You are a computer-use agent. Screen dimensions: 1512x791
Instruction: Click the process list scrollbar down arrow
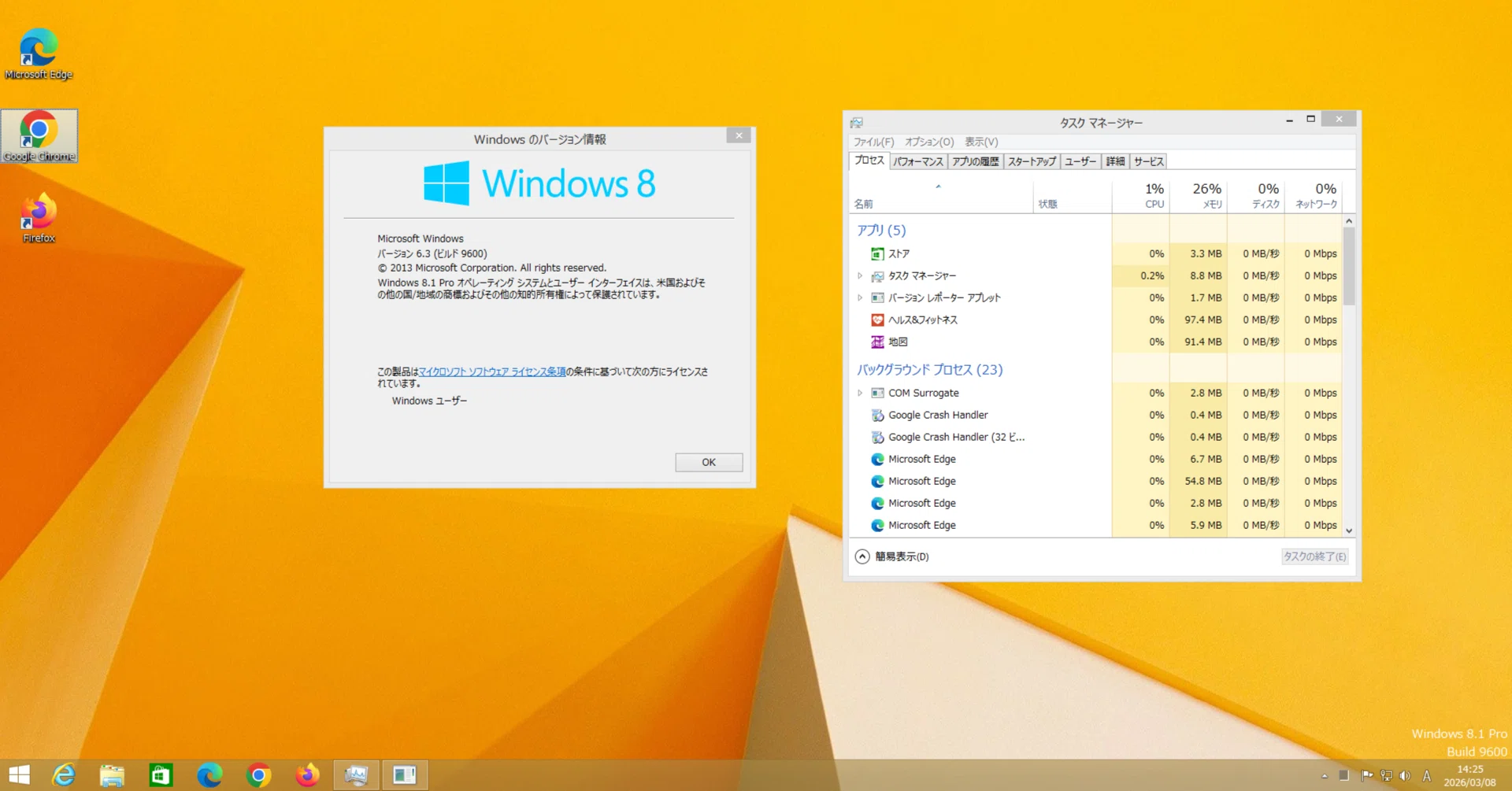1349,530
